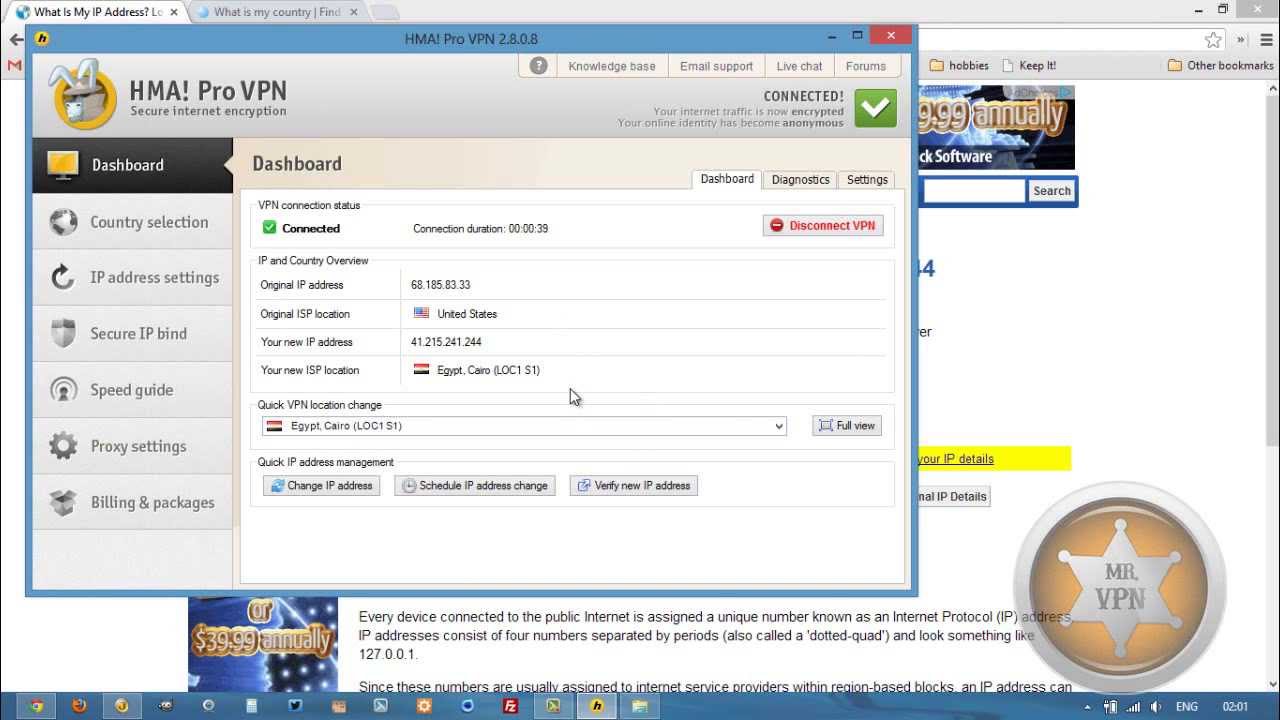Open Chrome from the taskbar
Screen dimensions: 1280x720
click(37, 705)
